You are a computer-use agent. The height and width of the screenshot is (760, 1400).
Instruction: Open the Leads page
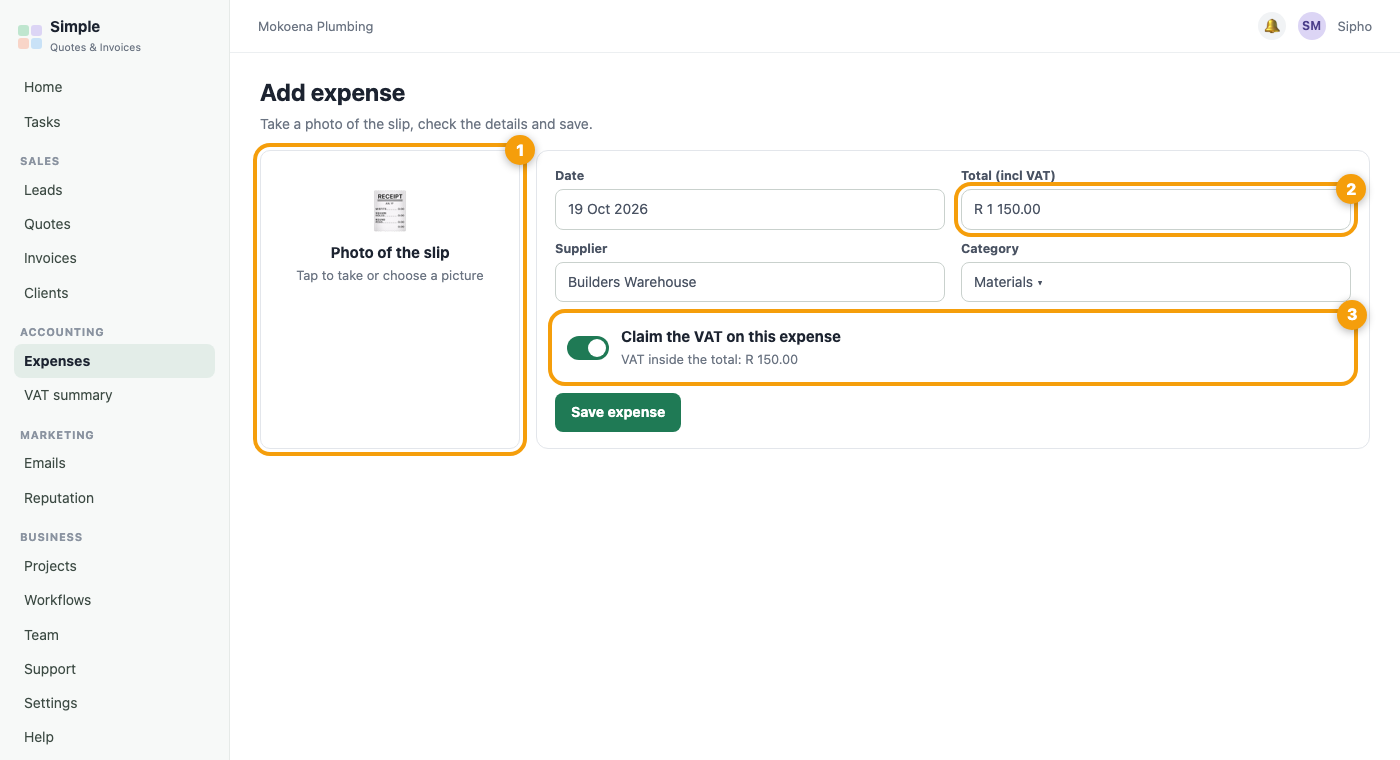[114, 190]
